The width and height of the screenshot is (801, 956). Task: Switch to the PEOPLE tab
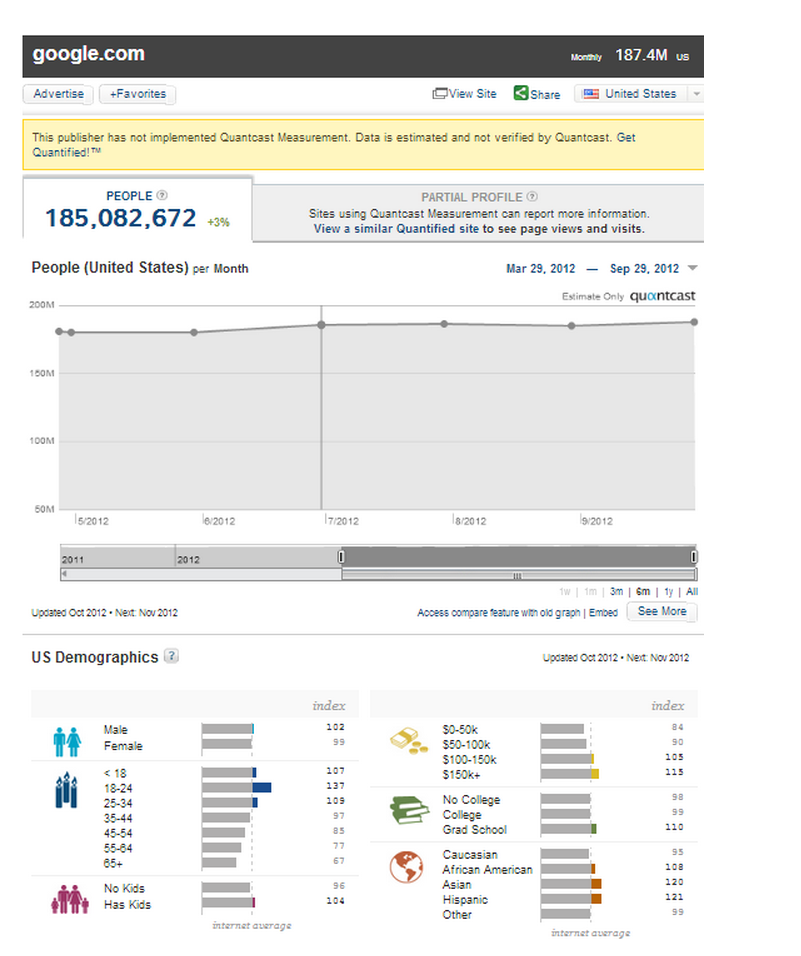pyautogui.click(x=137, y=208)
